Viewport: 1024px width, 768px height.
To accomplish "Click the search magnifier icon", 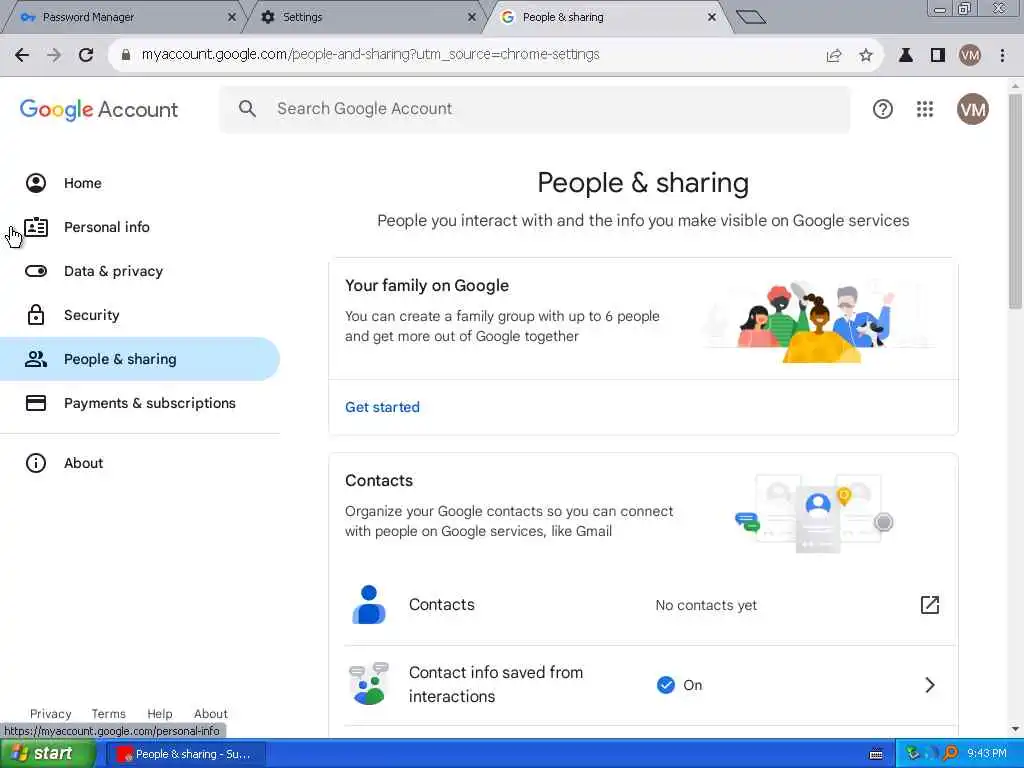I will [x=247, y=108].
